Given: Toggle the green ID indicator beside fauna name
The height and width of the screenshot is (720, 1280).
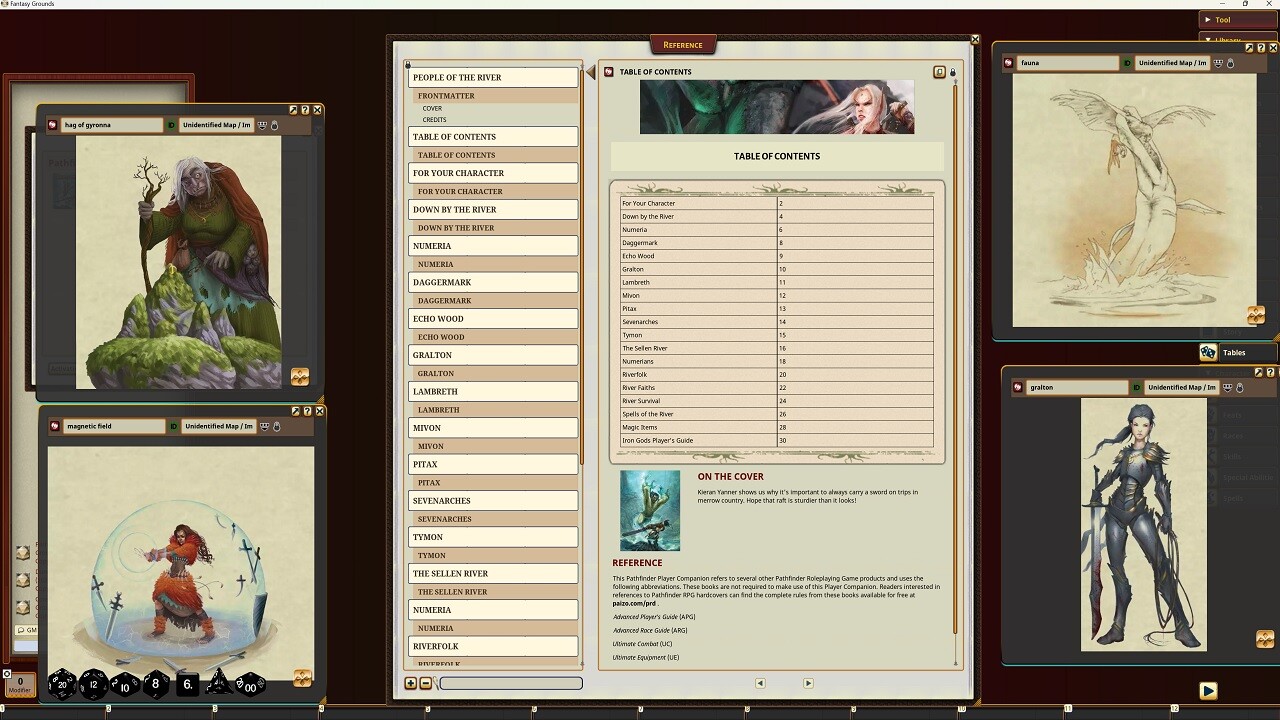Looking at the screenshot, I should click(1127, 62).
